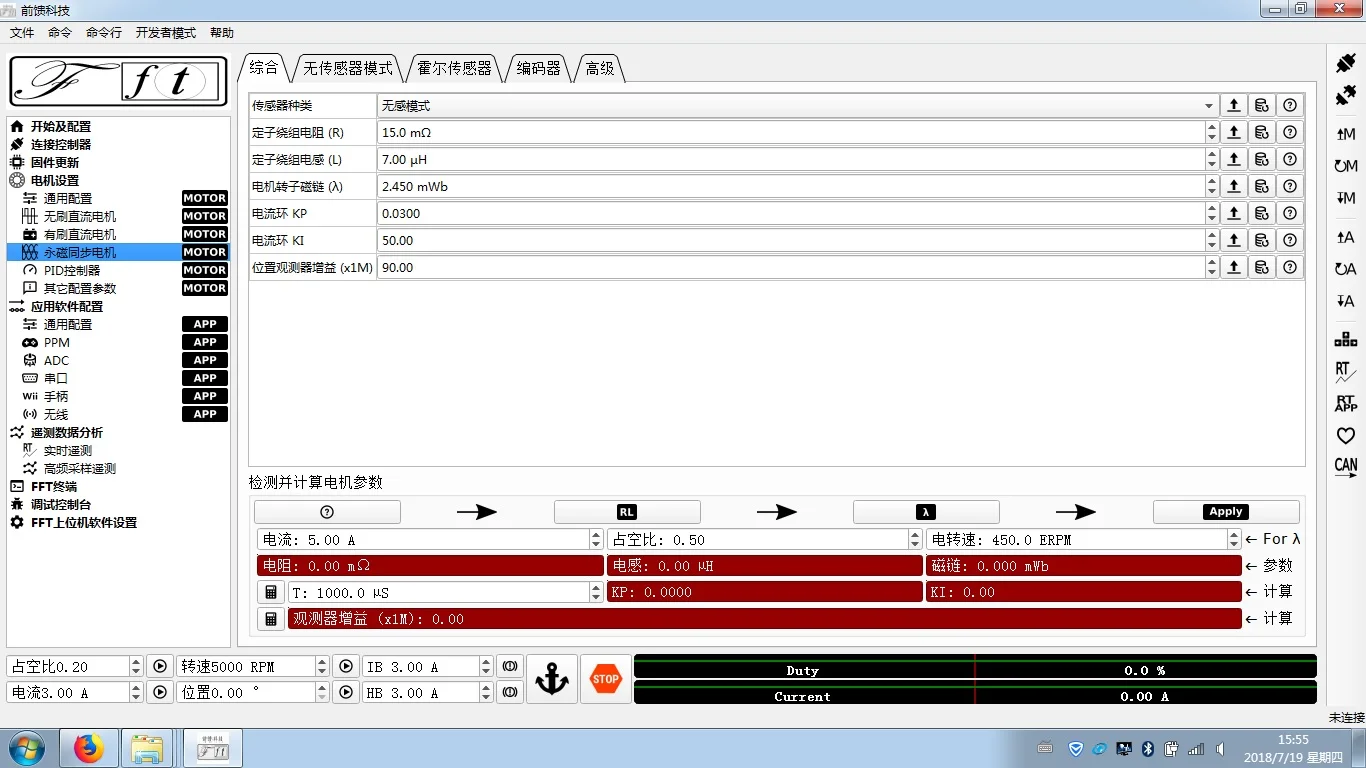Click the play button next to 电流3.00 A

(160, 692)
